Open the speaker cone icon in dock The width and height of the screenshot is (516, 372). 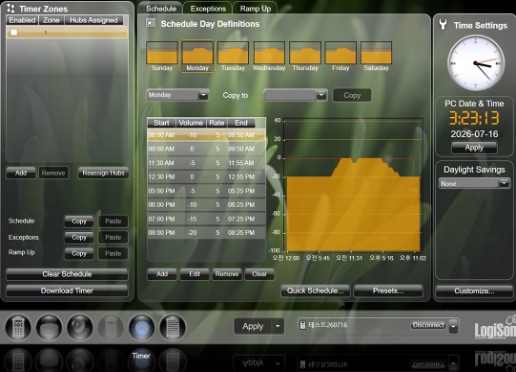(x=80, y=327)
